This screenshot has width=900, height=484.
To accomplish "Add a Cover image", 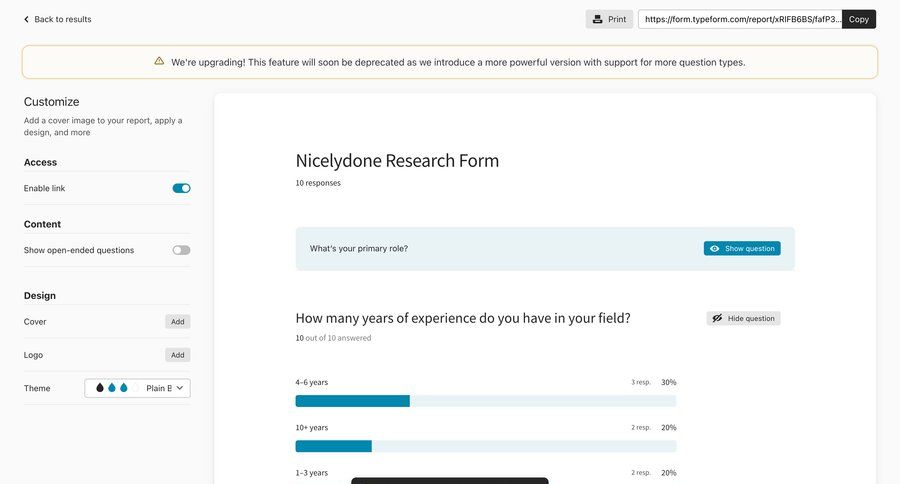I will [177, 322].
